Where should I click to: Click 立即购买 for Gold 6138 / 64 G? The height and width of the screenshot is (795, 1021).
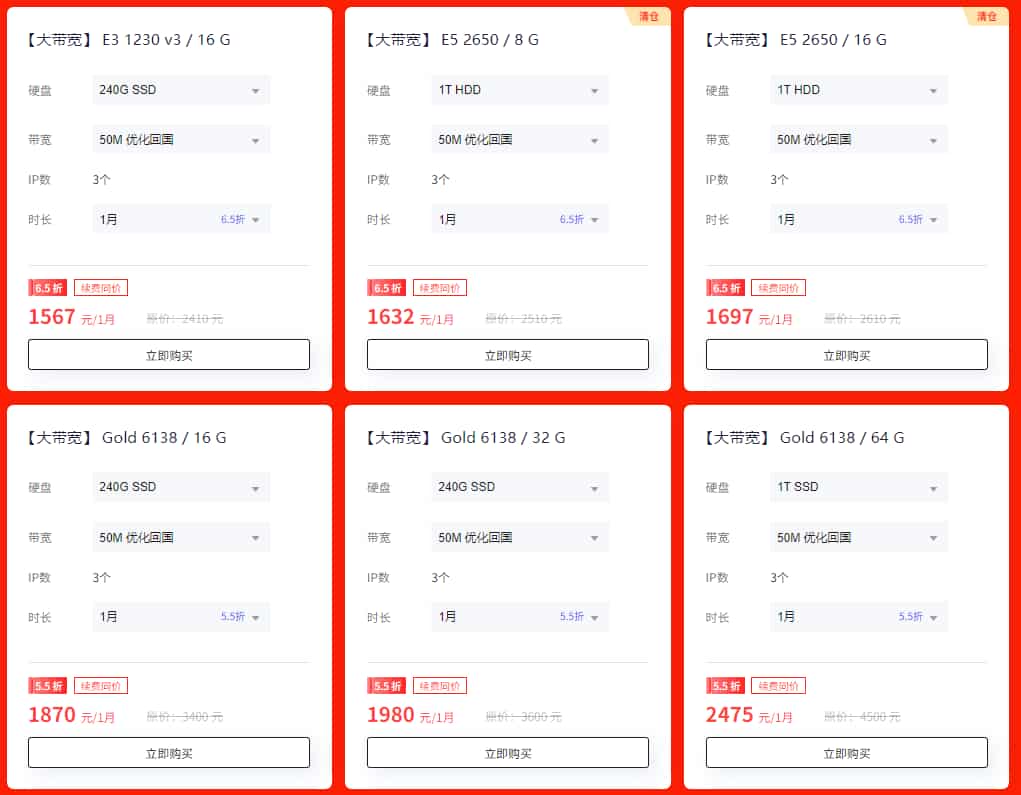point(846,753)
